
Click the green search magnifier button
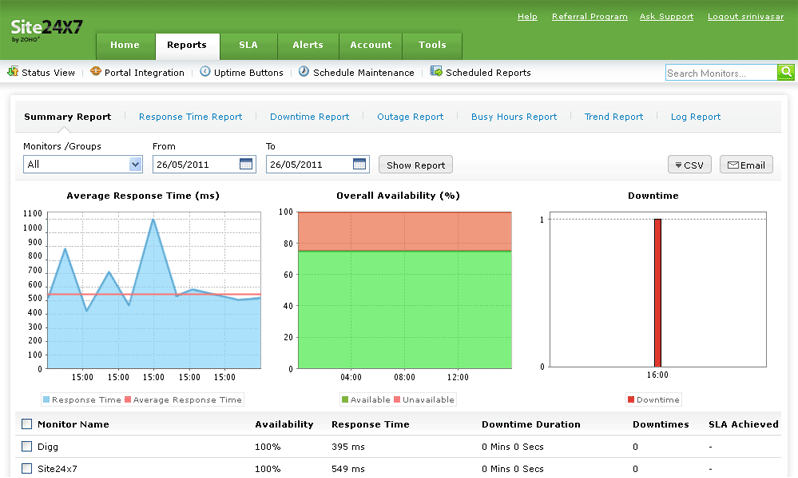coord(786,72)
